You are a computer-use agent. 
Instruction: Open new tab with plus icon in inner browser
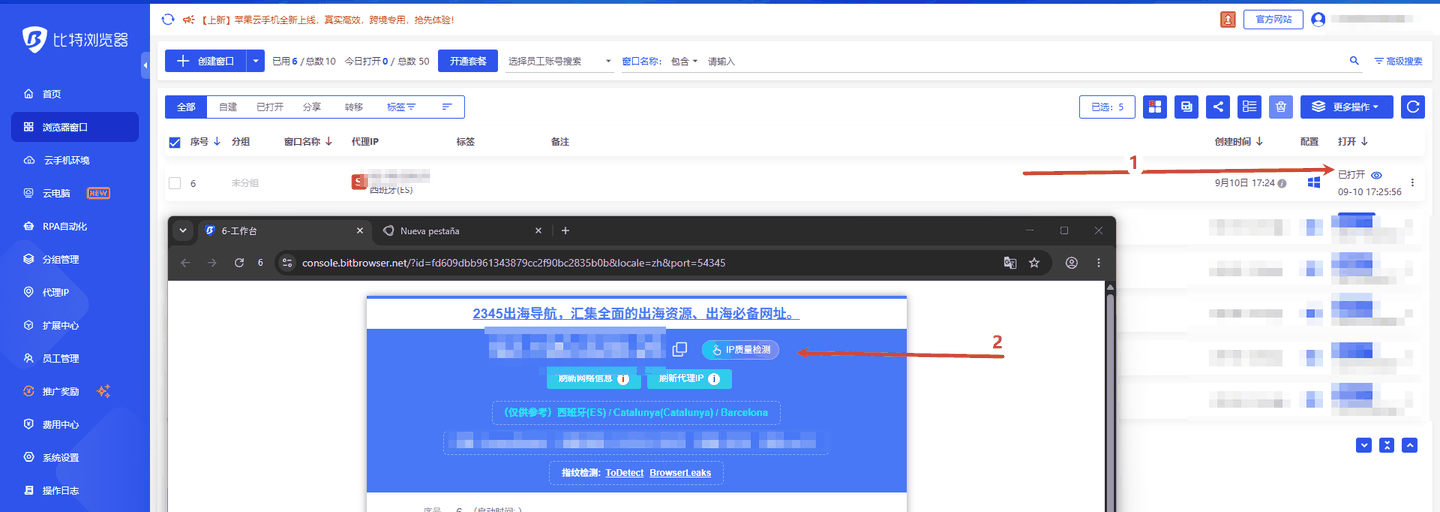565,231
